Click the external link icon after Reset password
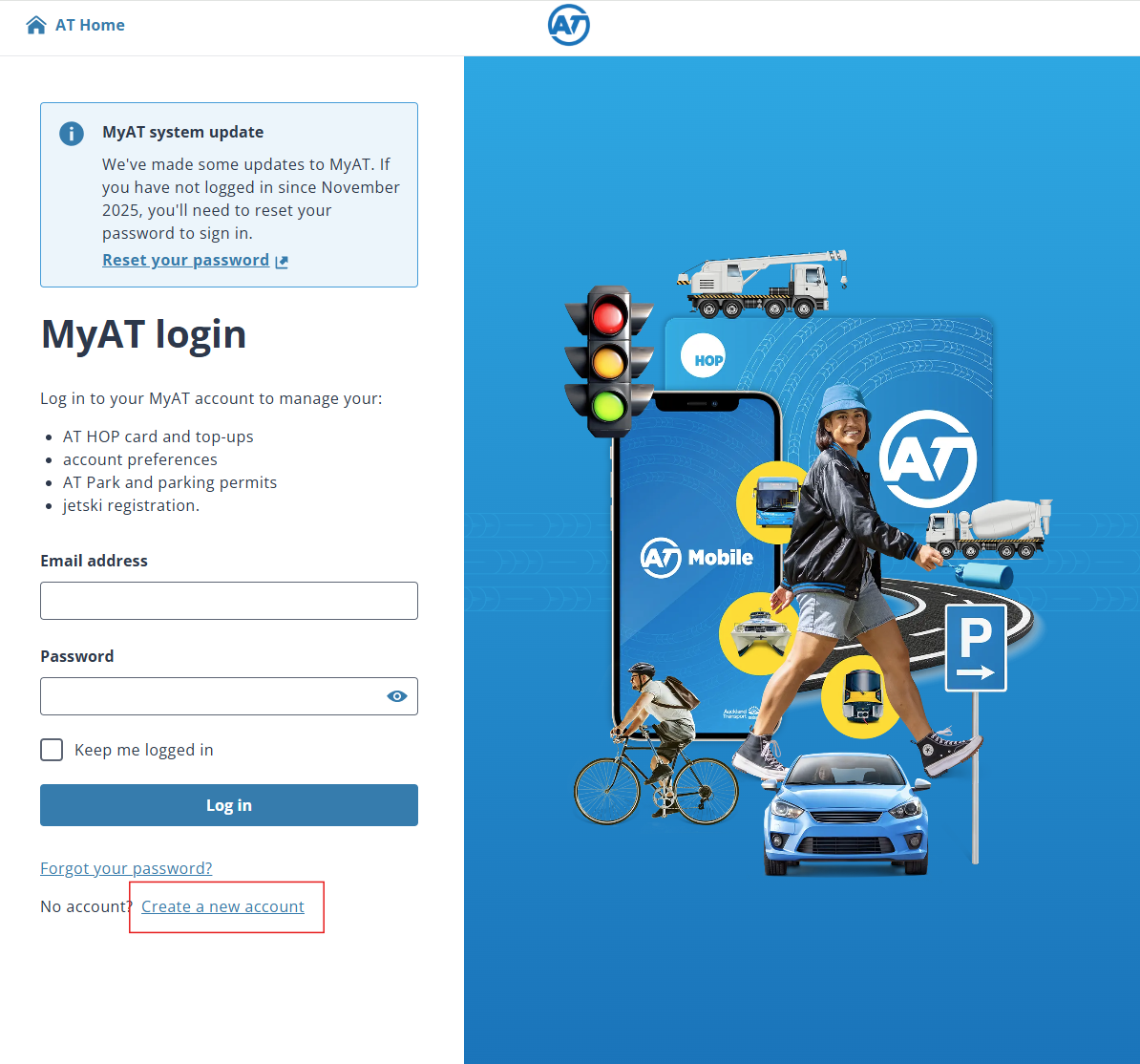The height and width of the screenshot is (1064, 1140). (x=282, y=262)
